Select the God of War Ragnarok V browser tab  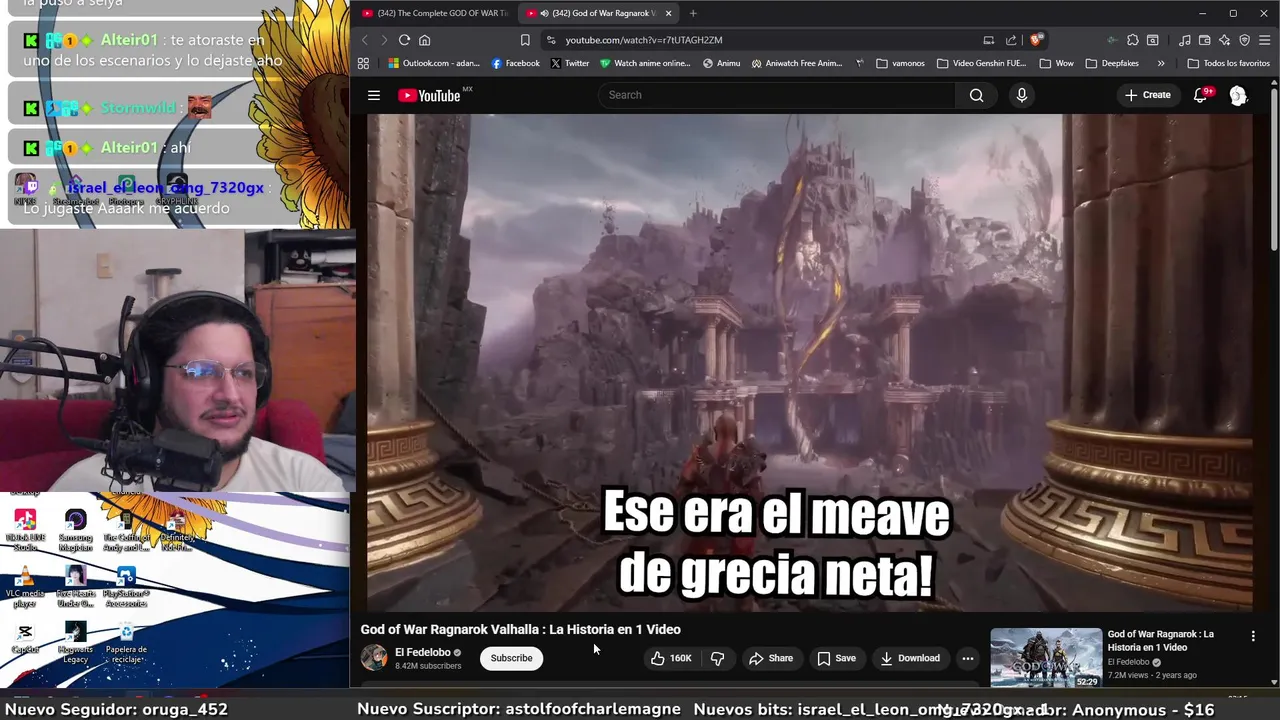pyautogui.click(x=596, y=13)
